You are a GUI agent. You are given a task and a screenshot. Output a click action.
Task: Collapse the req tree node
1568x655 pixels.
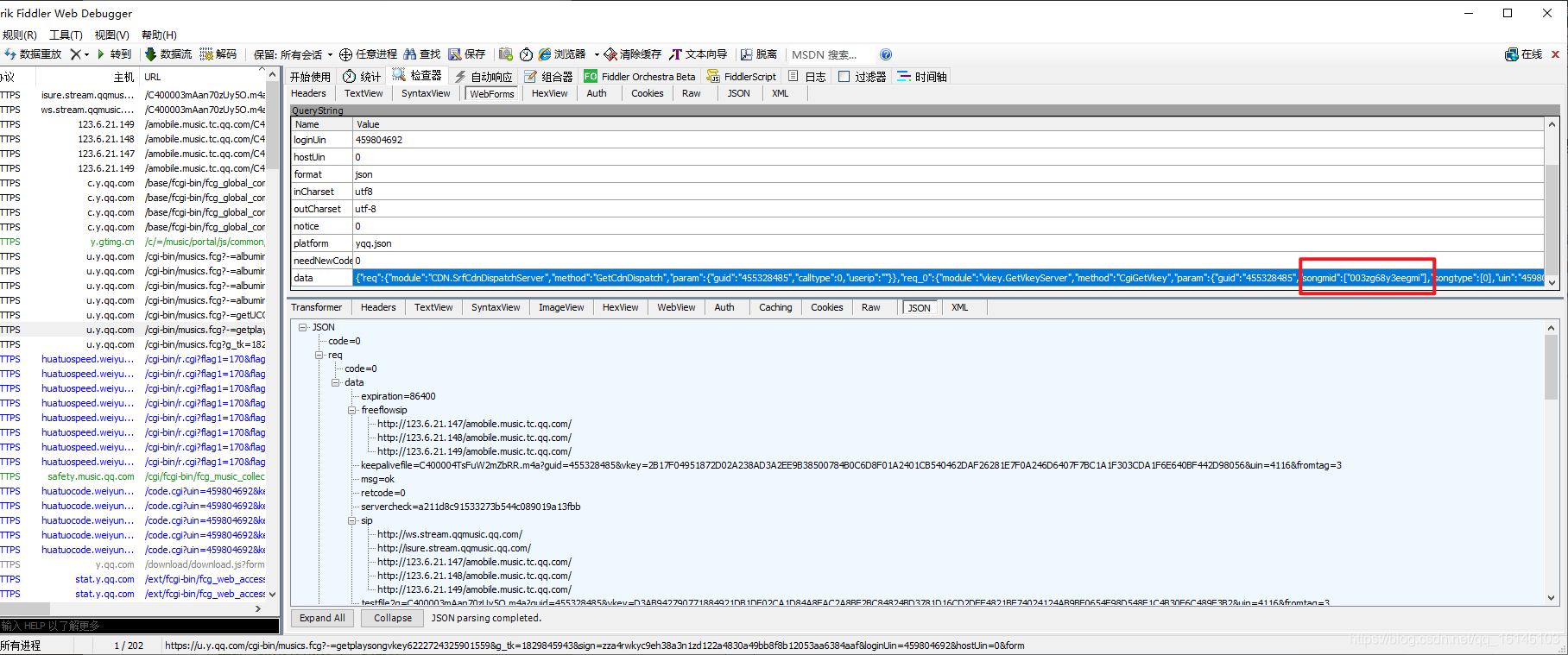(319, 355)
